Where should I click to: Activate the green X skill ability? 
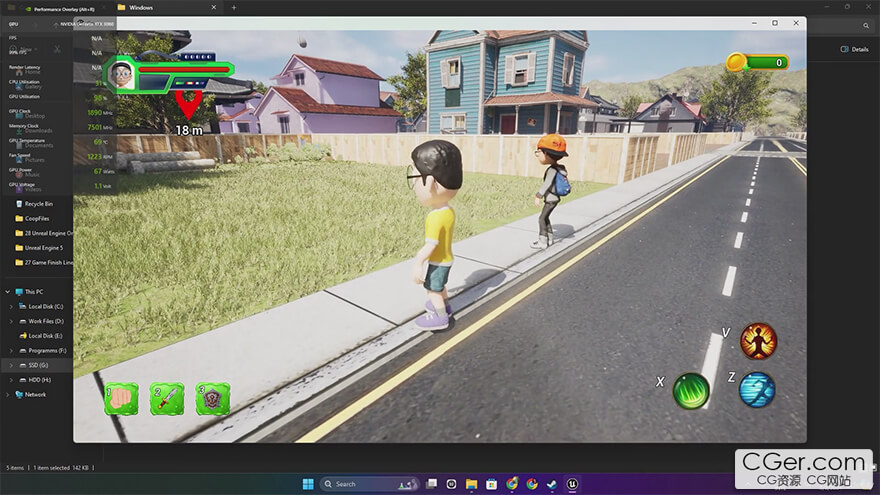click(x=691, y=391)
